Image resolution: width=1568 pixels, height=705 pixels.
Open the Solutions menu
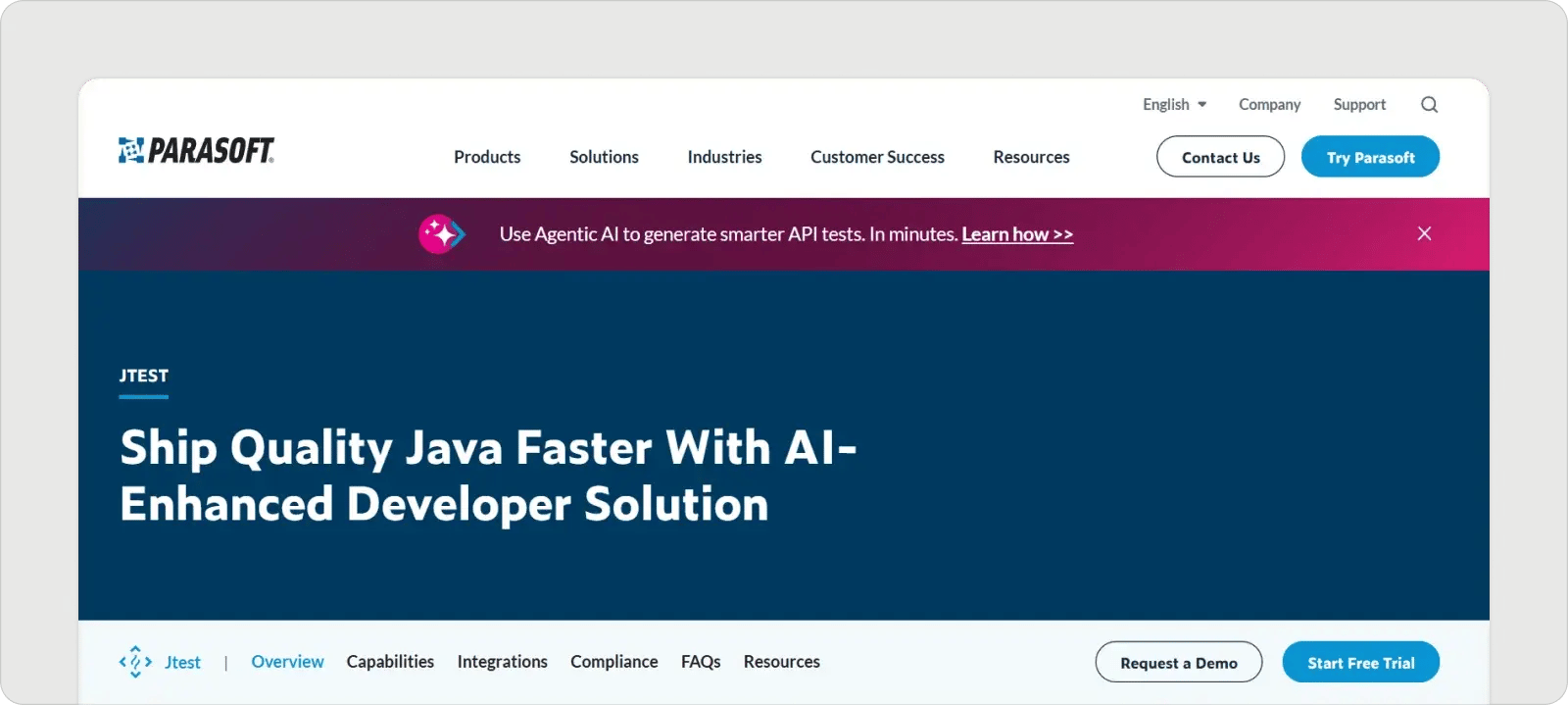pyautogui.click(x=604, y=157)
